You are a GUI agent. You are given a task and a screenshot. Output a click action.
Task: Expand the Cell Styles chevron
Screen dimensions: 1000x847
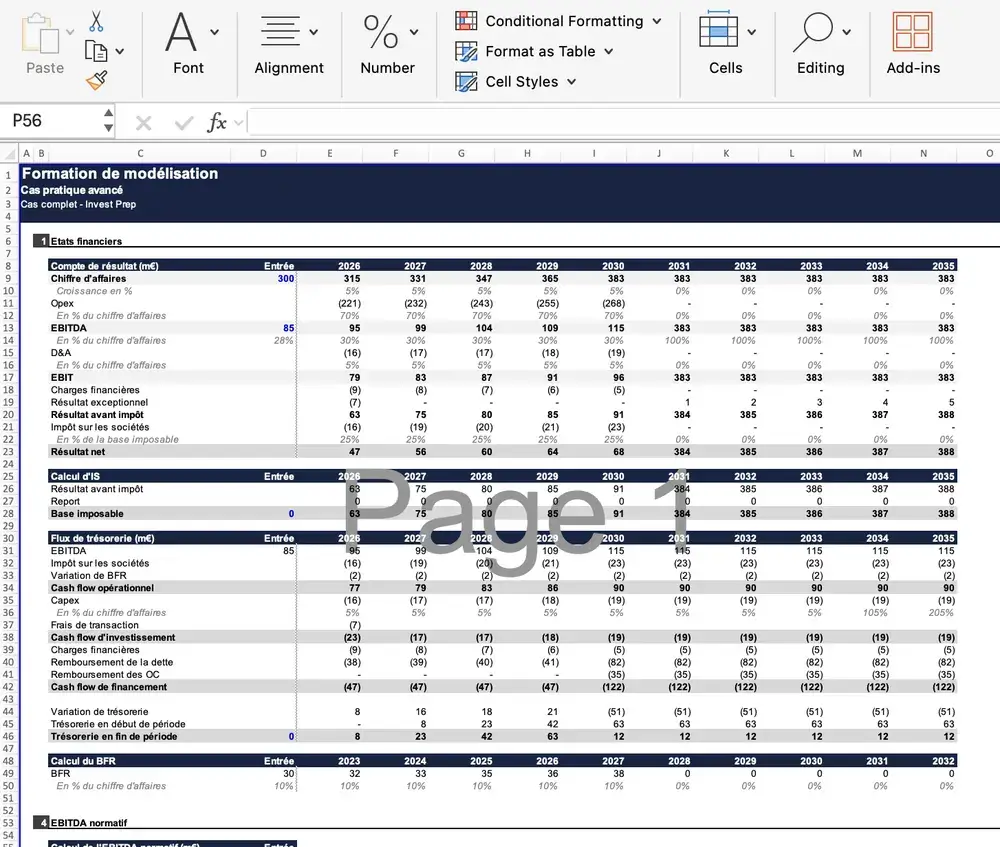(x=571, y=82)
